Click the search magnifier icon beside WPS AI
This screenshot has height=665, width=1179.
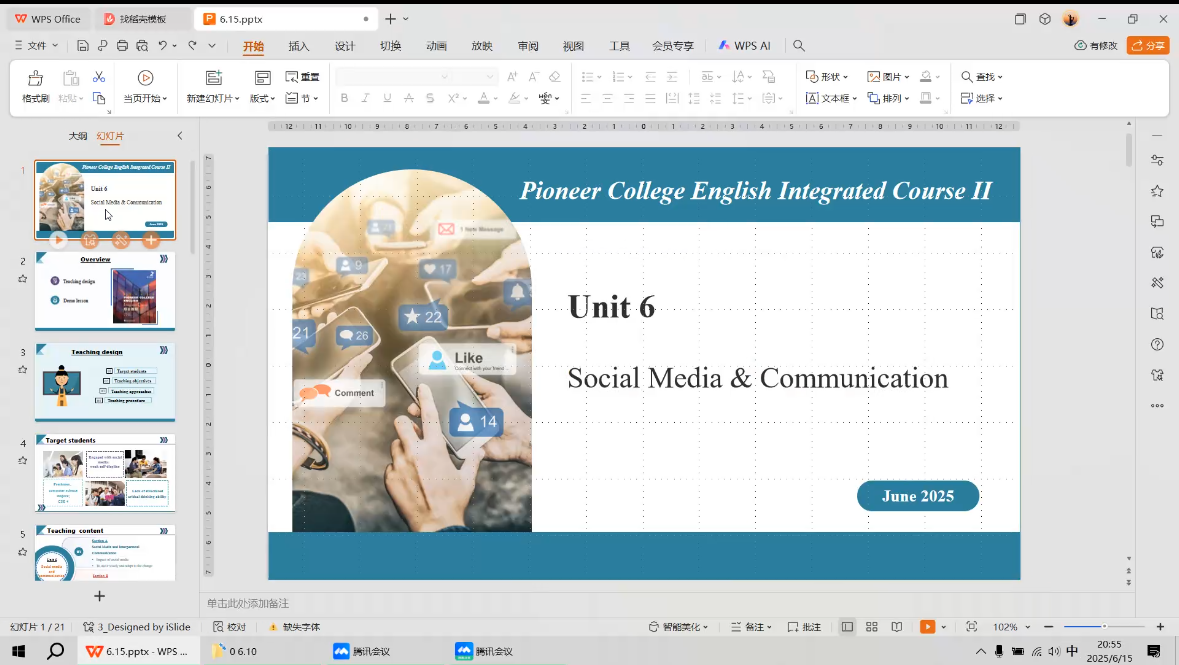799,46
